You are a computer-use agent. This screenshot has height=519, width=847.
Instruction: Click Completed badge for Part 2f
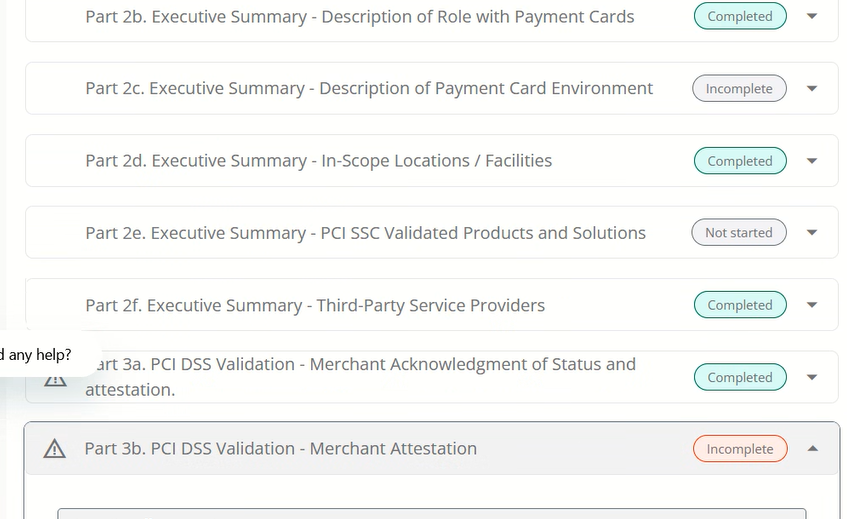[740, 305]
